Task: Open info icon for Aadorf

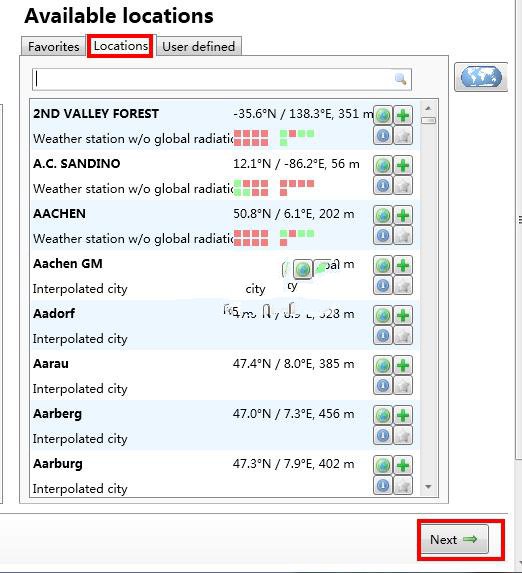Action: coord(383,335)
